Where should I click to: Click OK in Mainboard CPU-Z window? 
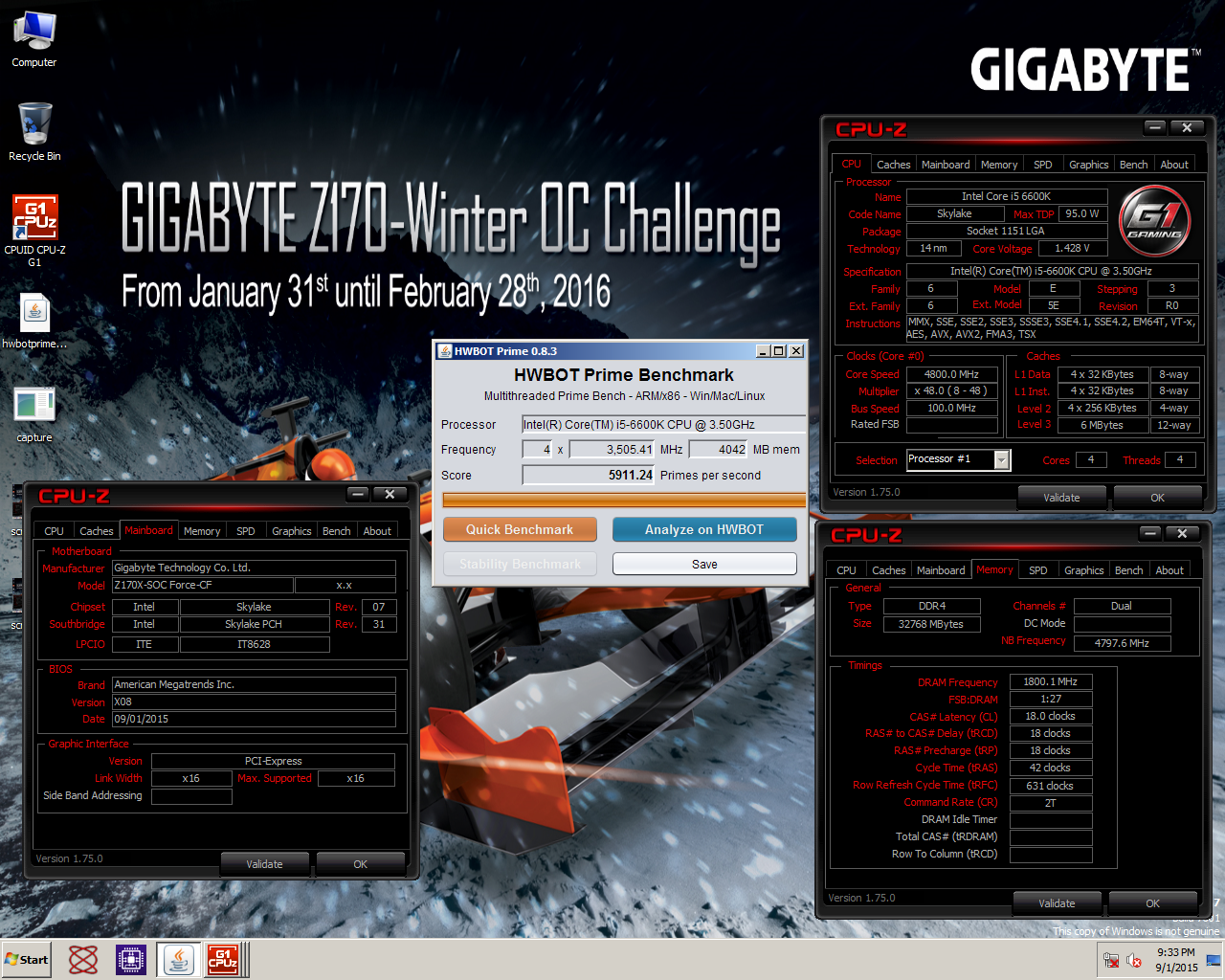click(360, 864)
